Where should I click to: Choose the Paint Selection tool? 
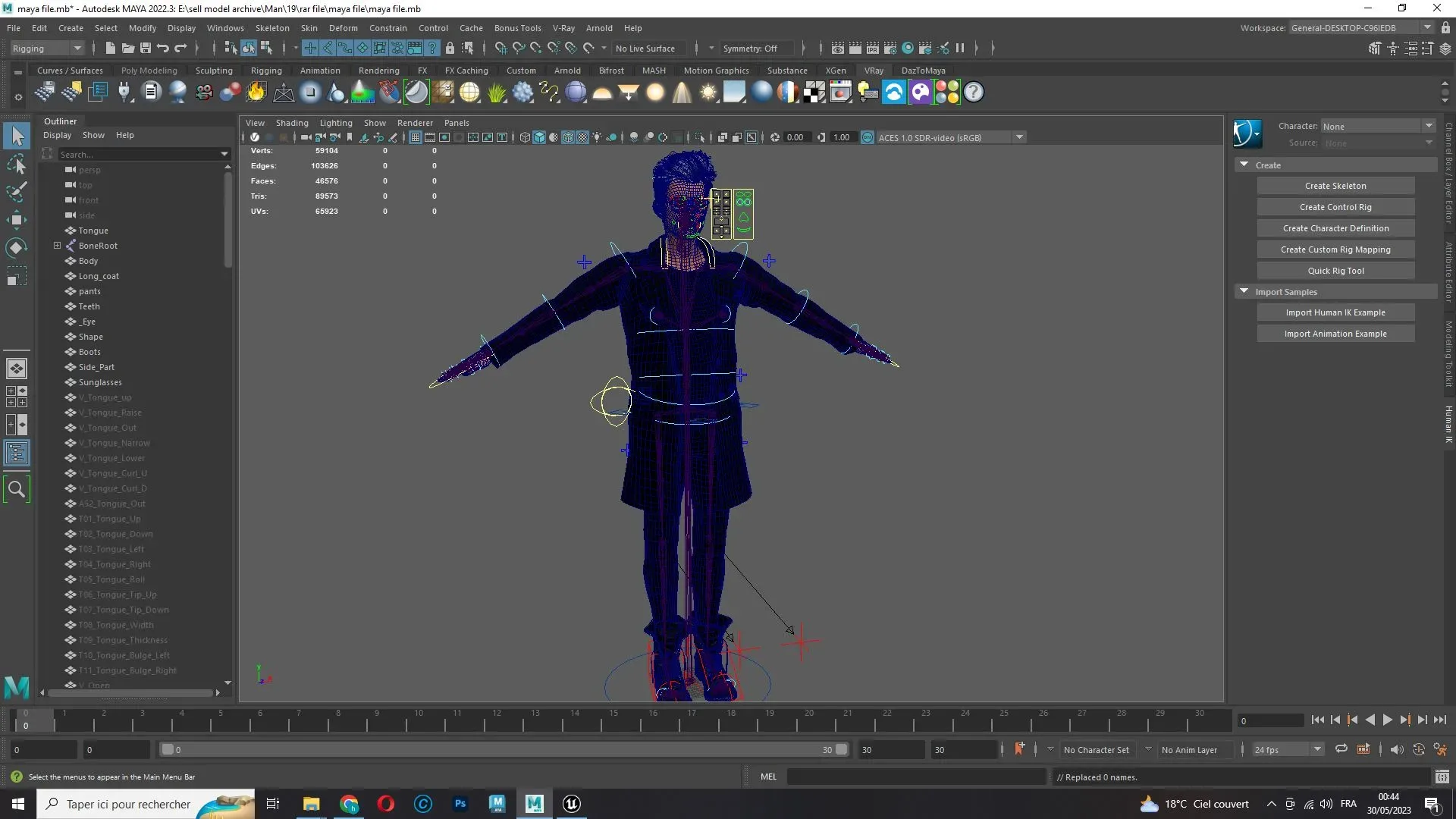[x=17, y=192]
